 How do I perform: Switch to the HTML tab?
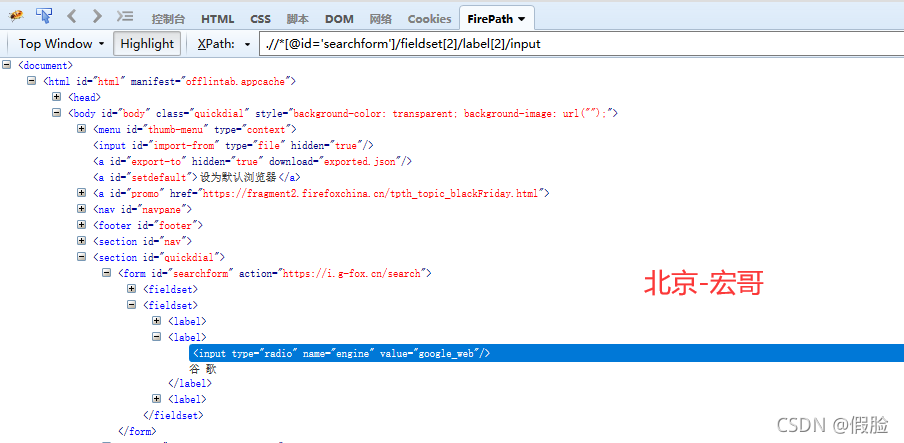click(x=217, y=19)
